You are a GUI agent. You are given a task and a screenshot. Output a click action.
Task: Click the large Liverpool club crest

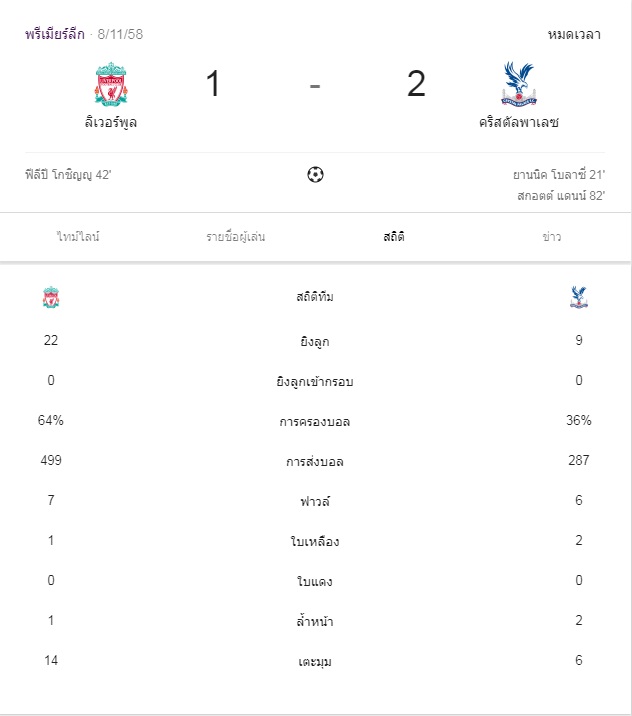(111, 84)
